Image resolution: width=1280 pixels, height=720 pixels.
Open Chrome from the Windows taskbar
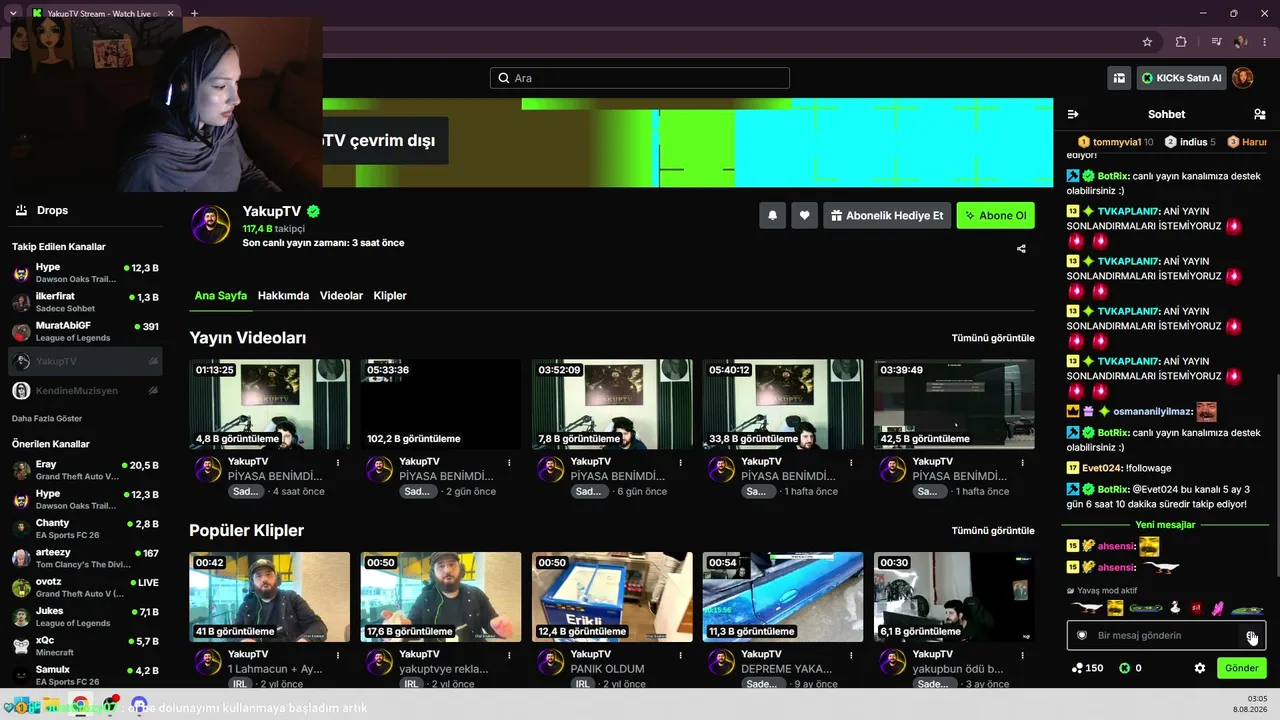(x=80, y=705)
